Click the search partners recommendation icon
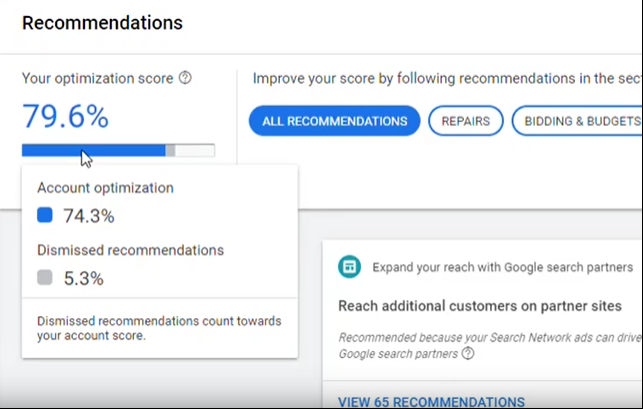This screenshot has width=643, height=409. click(x=349, y=267)
